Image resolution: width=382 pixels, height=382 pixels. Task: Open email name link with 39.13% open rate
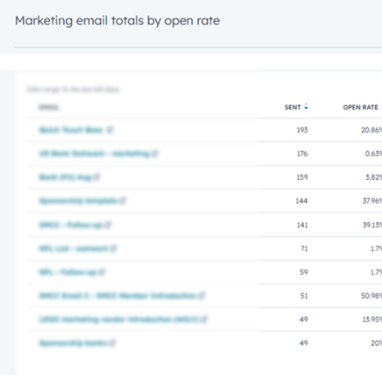point(71,225)
